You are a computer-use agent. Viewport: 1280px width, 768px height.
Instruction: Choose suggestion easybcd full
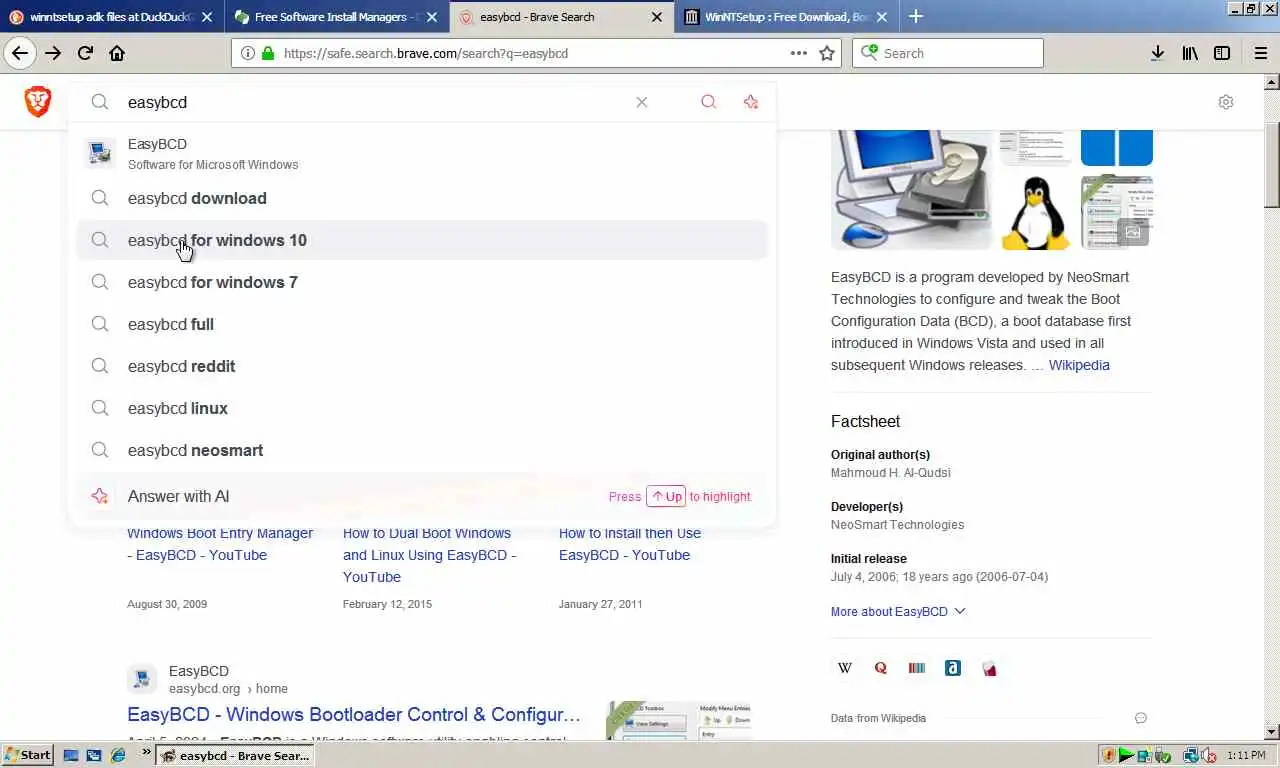(422, 324)
